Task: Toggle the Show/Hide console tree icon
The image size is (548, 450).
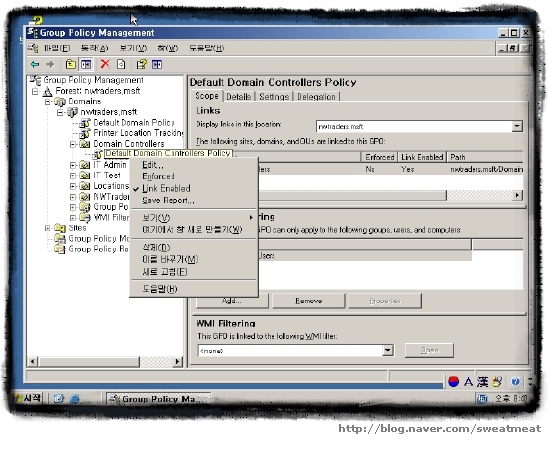Action: pyautogui.click(x=86, y=64)
